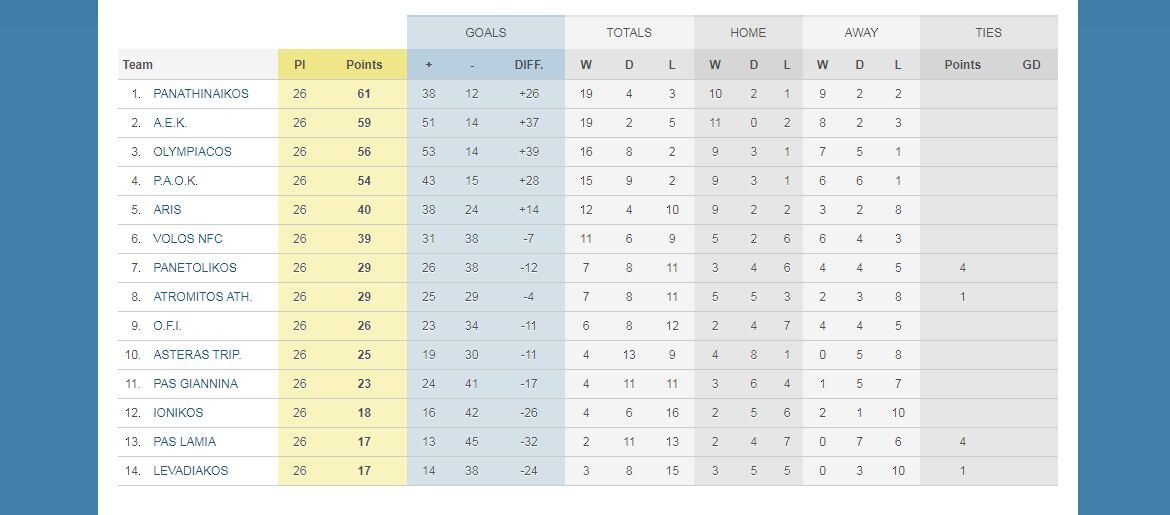Click the DIFF. goals column header
This screenshot has width=1170, height=515.
(x=529, y=65)
